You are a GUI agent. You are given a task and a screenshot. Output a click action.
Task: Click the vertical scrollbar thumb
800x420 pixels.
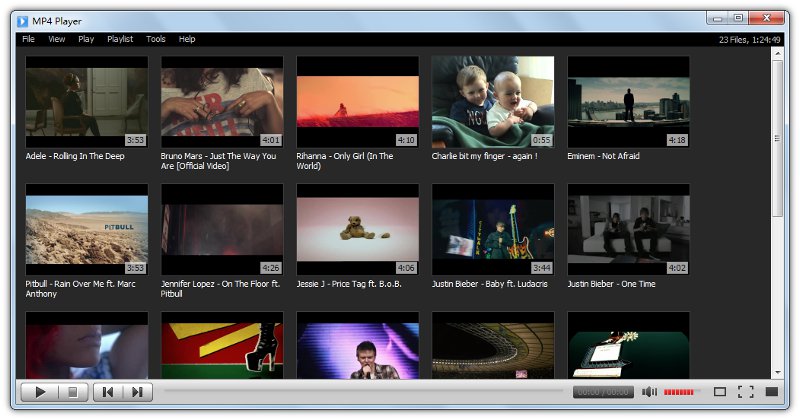coord(778,138)
